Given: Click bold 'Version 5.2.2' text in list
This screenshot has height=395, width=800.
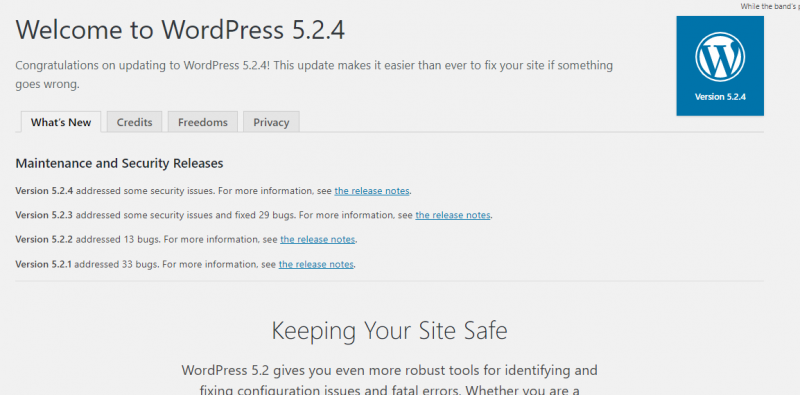Looking at the screenshot, I should click(x=44, y=239).
